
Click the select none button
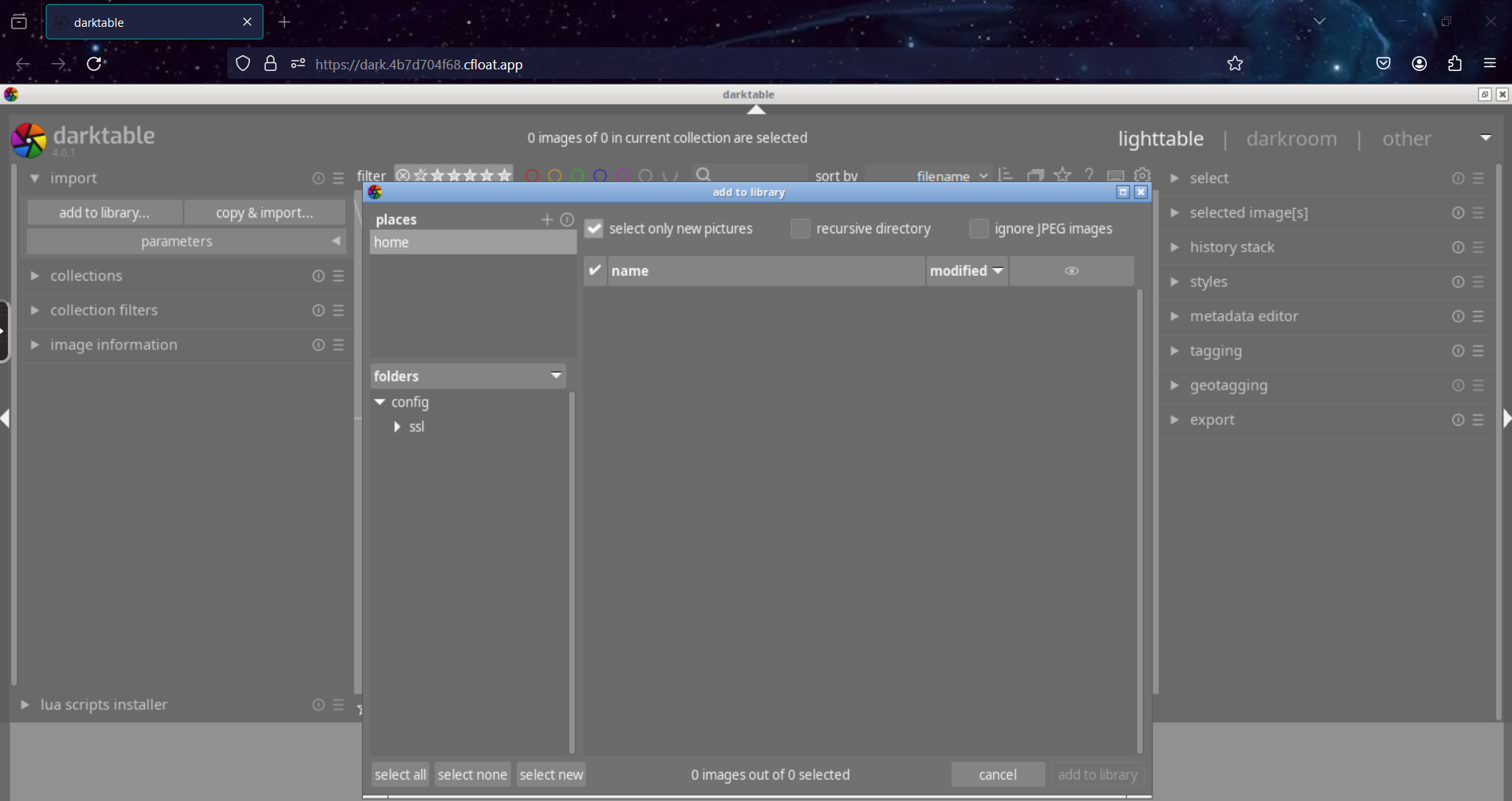click(472, 775)
